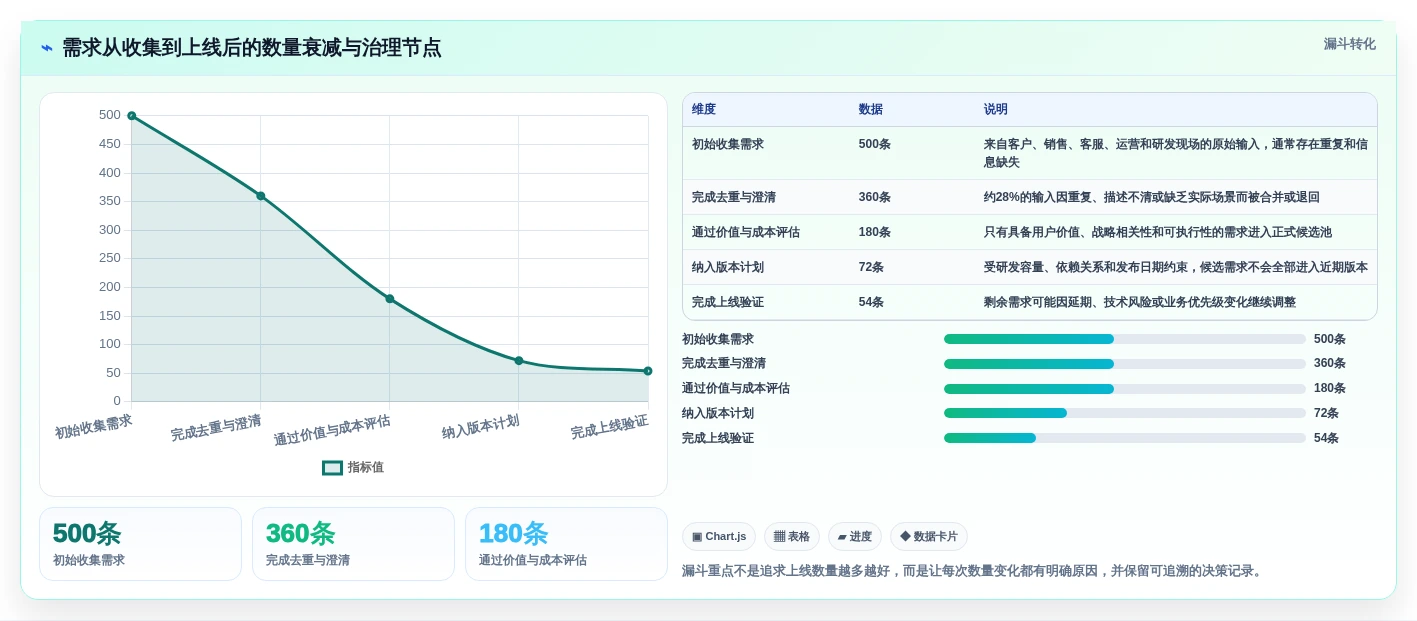Click the 指标值 legend label
1417x621 pixels.
pos(366,467)
